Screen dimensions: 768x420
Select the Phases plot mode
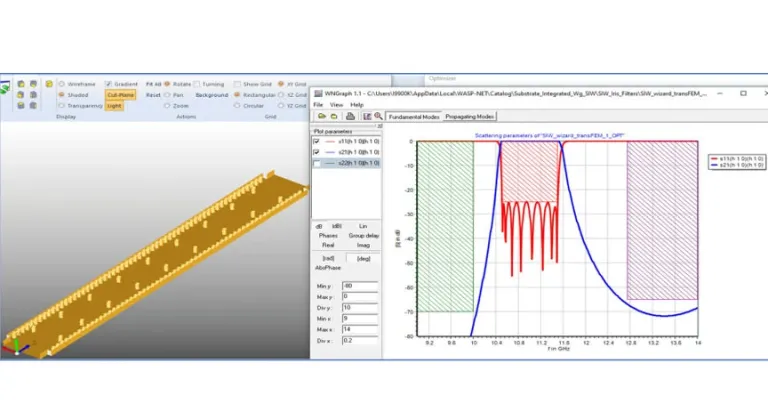(x=328, y=236)
